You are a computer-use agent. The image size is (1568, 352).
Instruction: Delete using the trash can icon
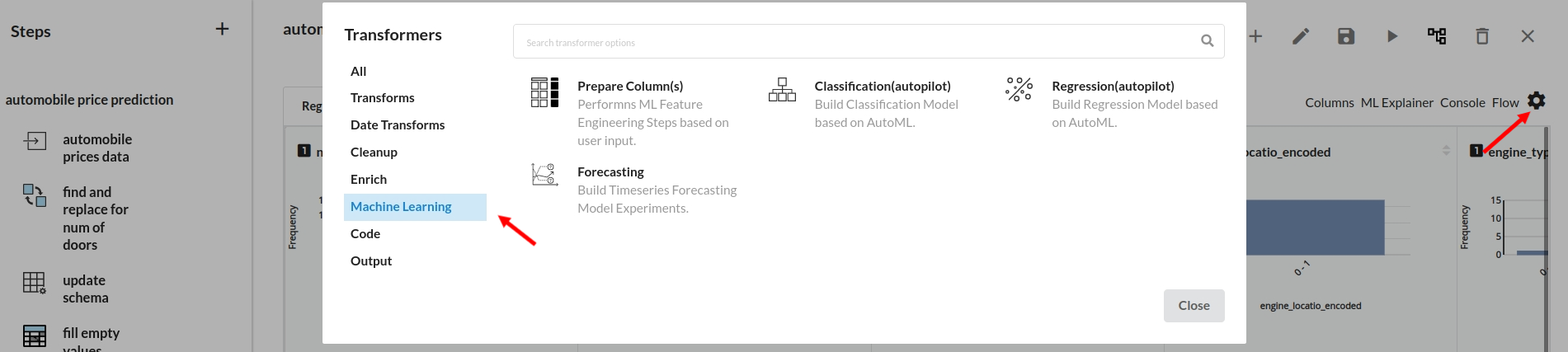[x=1482, y=36]
